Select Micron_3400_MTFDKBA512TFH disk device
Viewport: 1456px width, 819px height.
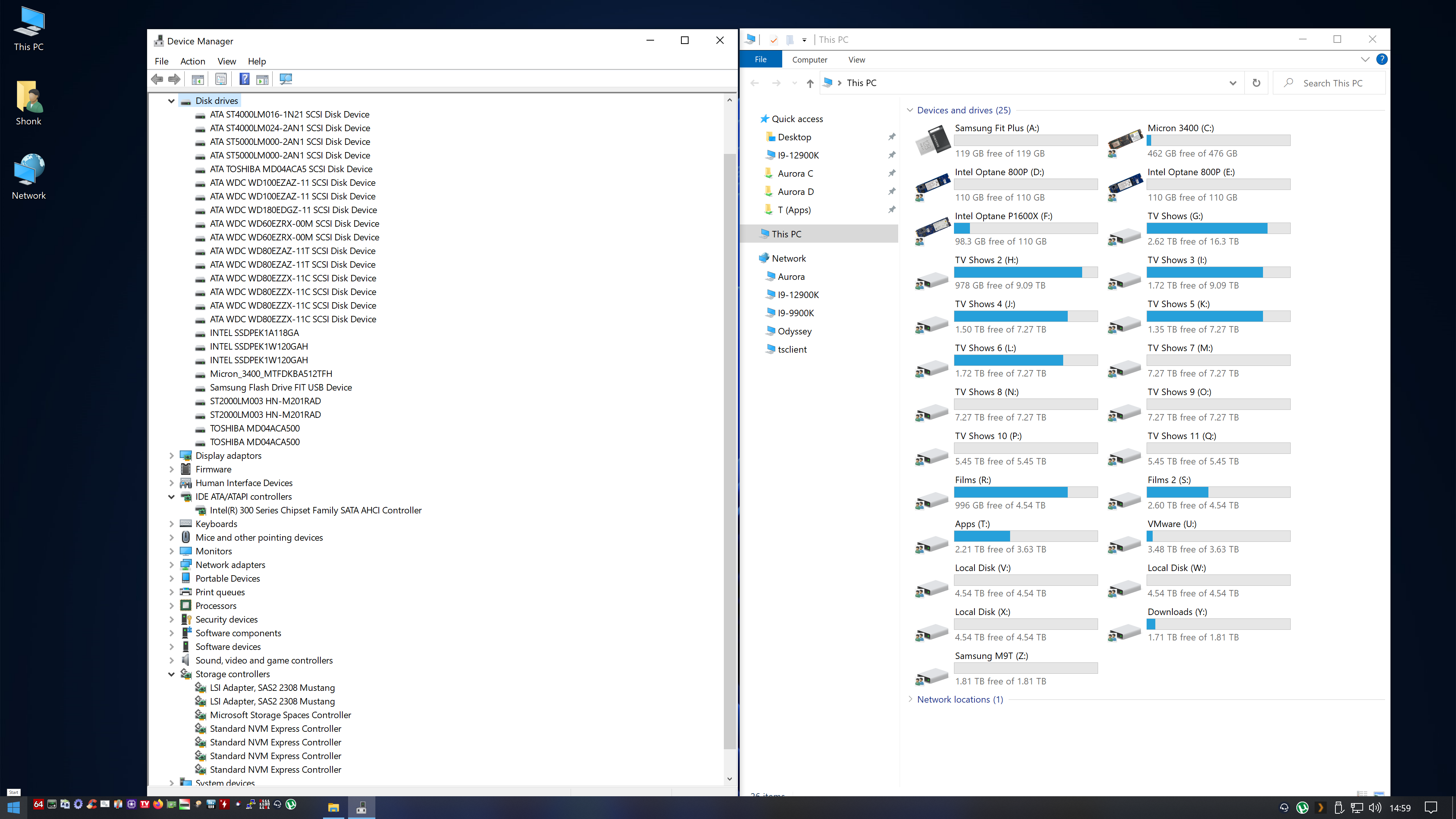coord(271,373)
